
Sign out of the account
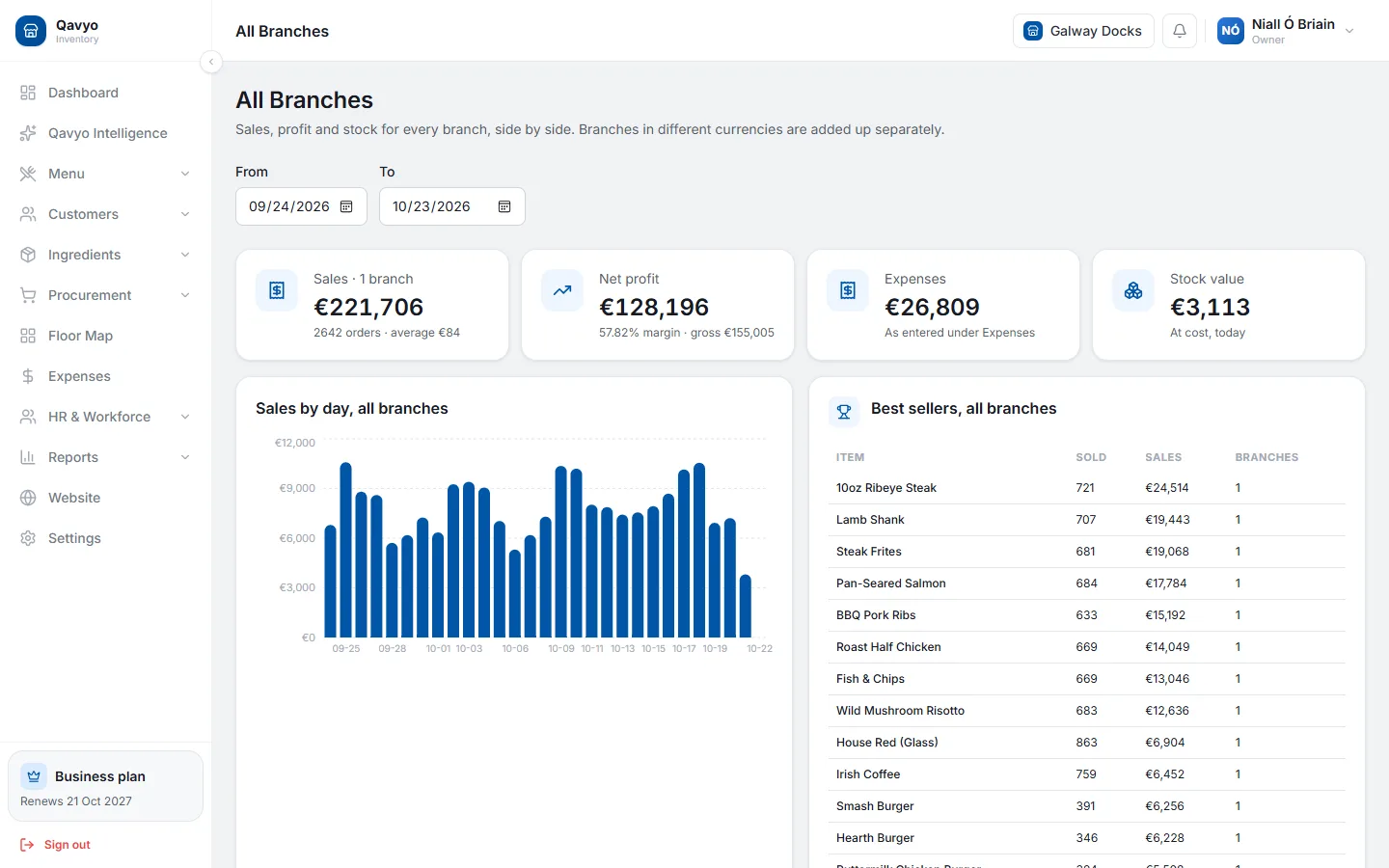tap(55, 845)
